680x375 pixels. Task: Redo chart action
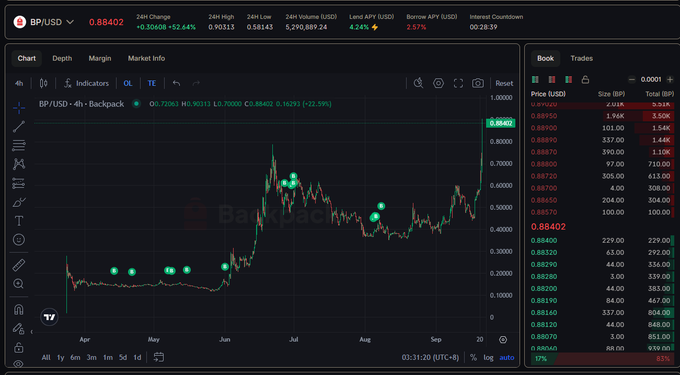click(196, 83)
